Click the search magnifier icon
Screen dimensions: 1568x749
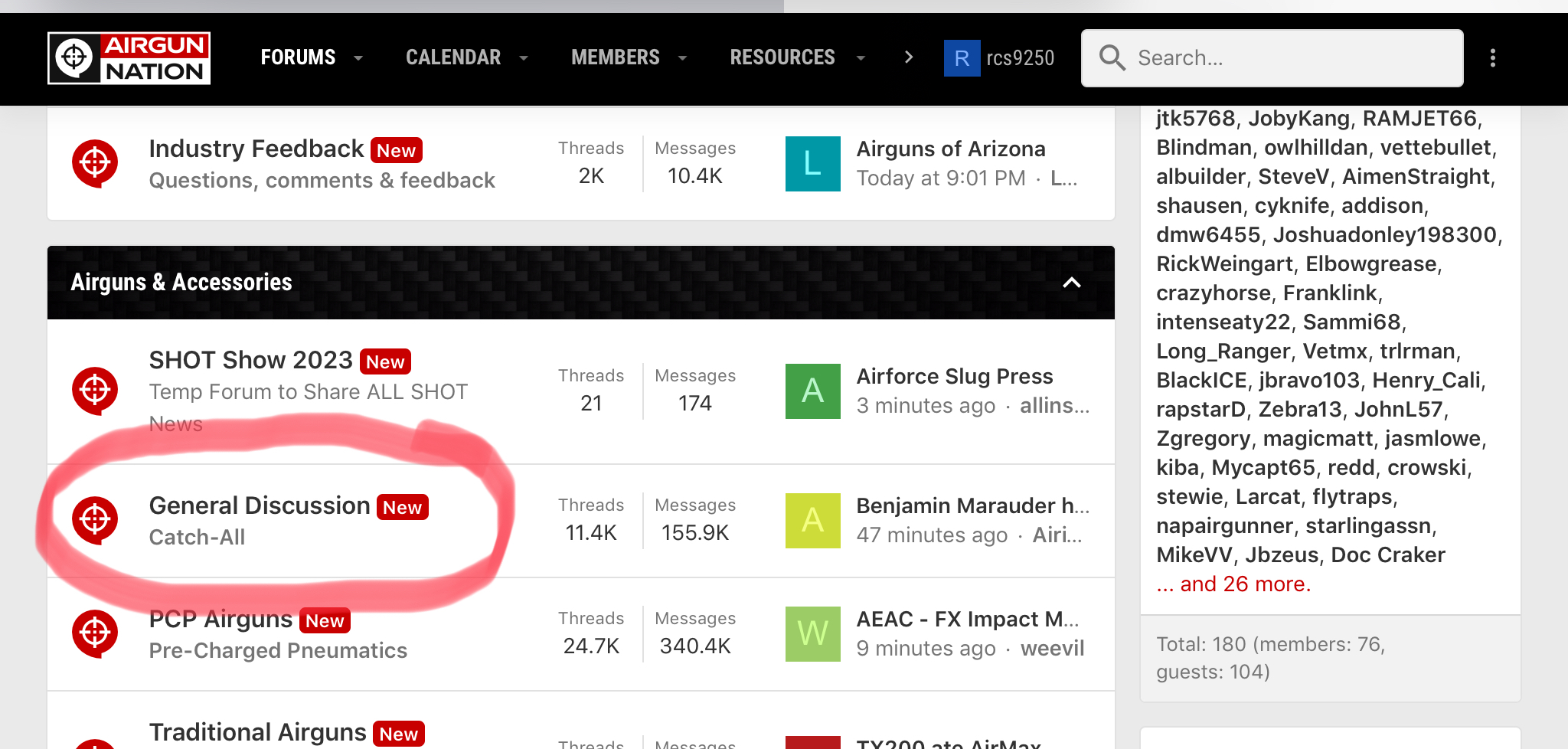click(x=1112, y=58)
